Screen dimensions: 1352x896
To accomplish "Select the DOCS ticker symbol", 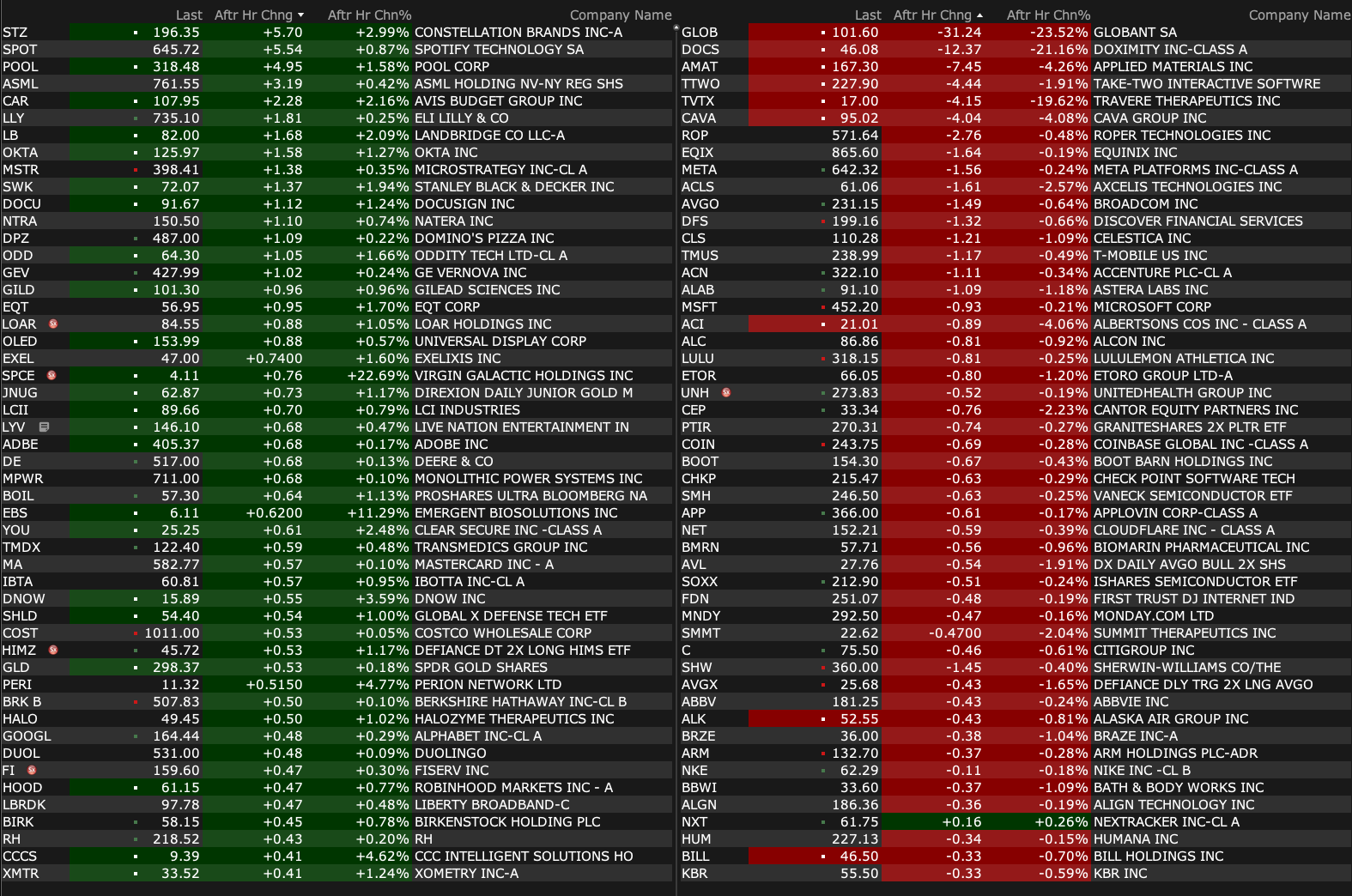I will pos(700,50).
